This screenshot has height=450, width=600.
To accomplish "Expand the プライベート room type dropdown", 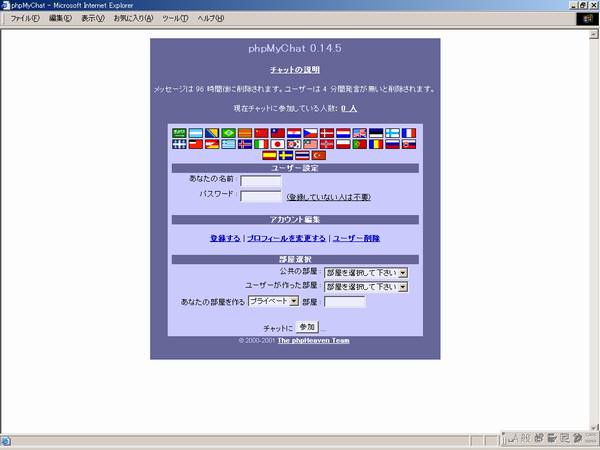I will 273,301.
